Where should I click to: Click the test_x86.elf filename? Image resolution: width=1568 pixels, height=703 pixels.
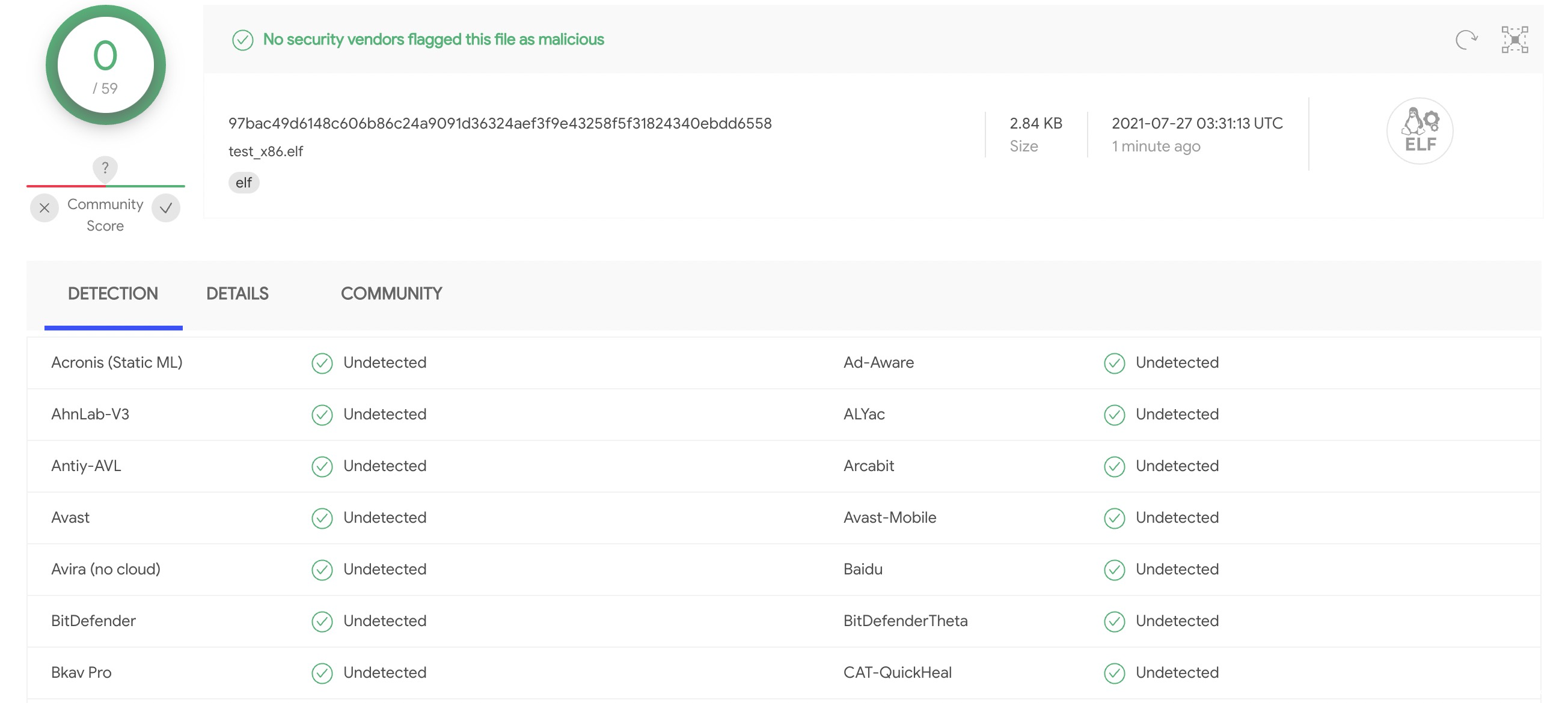click(x=265, y=151)
